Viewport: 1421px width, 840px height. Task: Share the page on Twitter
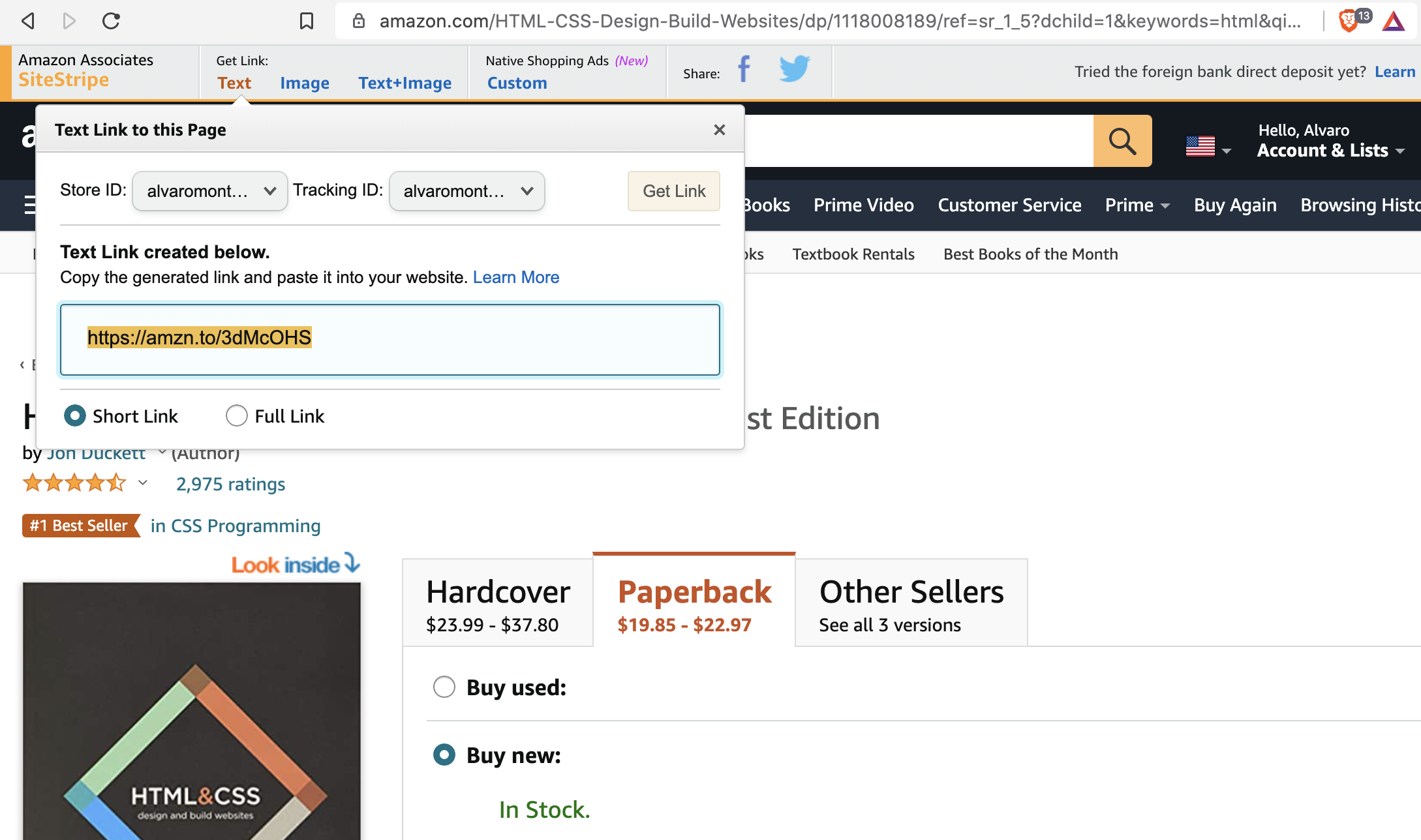[794, 69]
